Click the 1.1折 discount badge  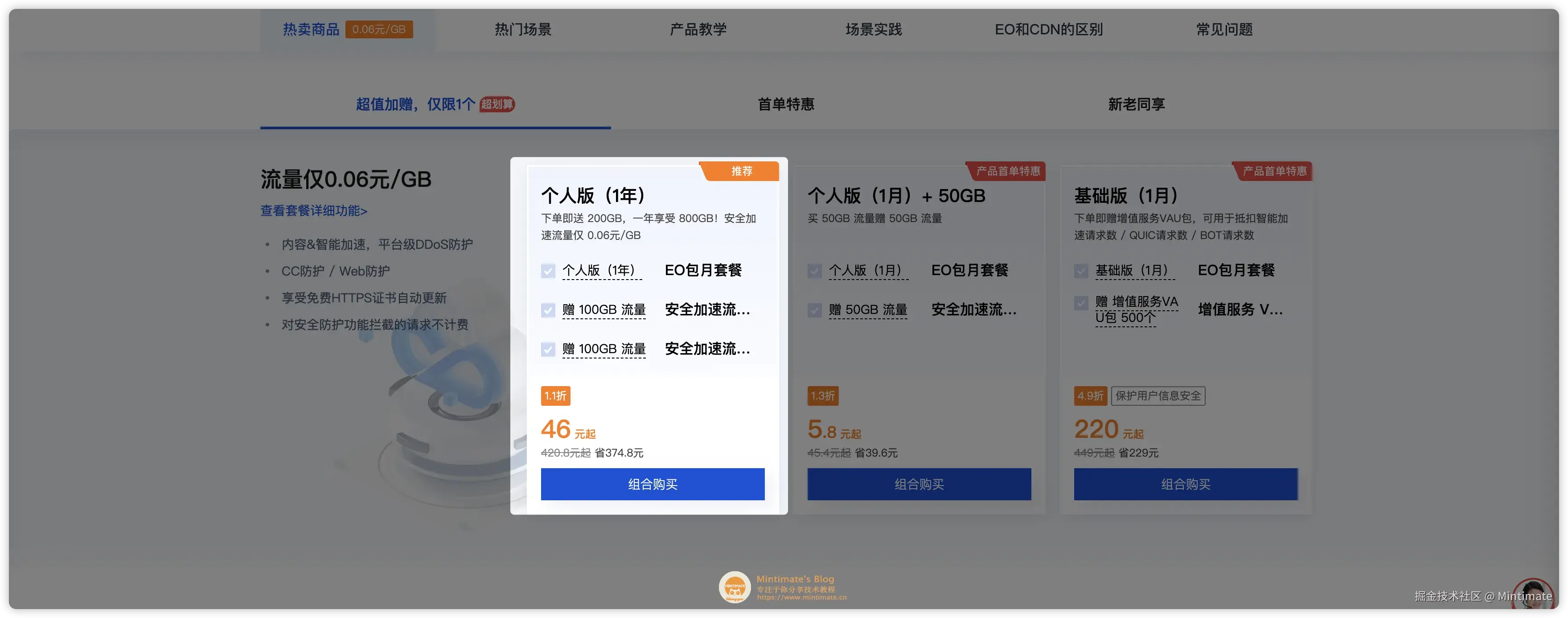coord(555,396)
